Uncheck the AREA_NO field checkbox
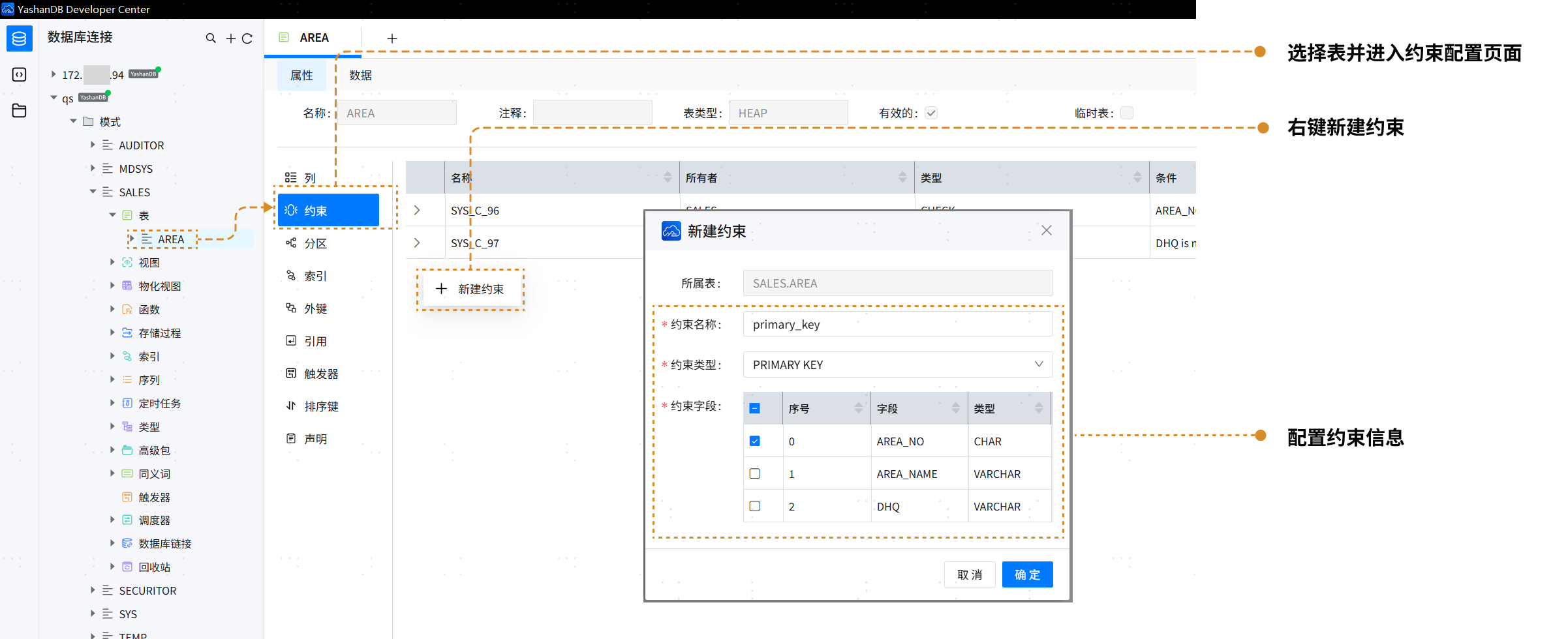Image resolution: width=1568 pixels, height=639 pixels. click(x=755, y=441)
